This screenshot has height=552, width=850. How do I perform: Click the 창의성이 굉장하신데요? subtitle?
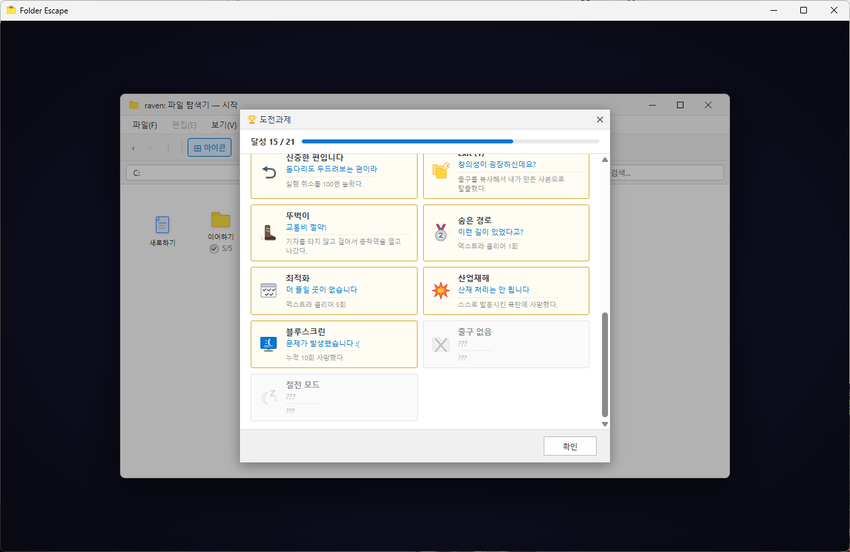497,164
